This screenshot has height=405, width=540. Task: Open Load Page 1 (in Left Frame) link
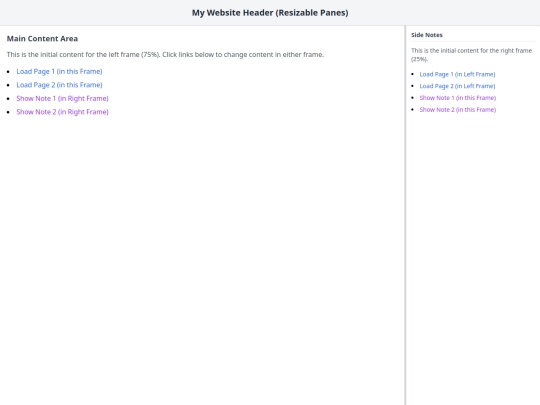click(x=457, y=74)
